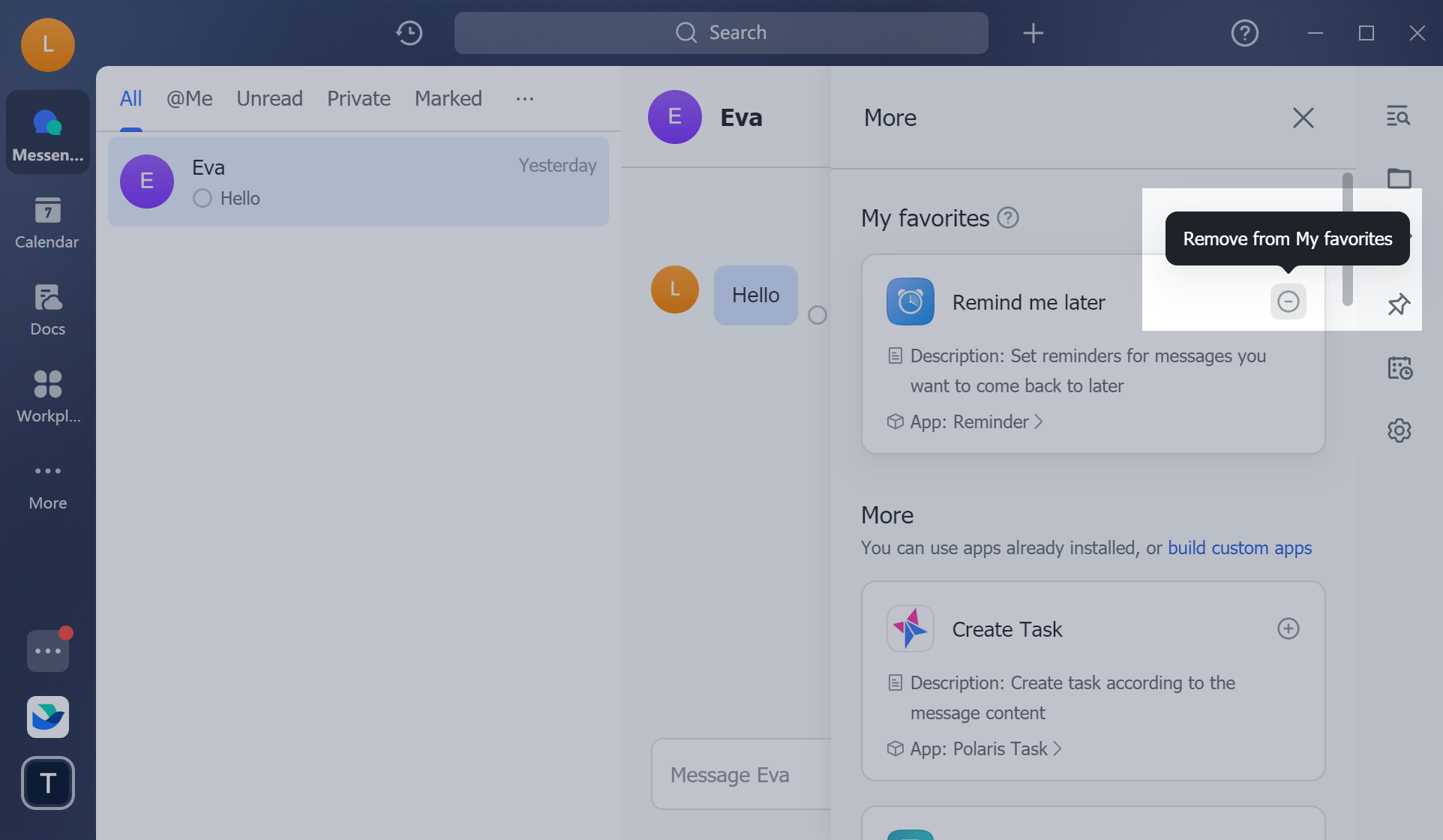Open the Eva conversation in chat list
Viewport: 1443px width, 840px height.
[358, 181]
